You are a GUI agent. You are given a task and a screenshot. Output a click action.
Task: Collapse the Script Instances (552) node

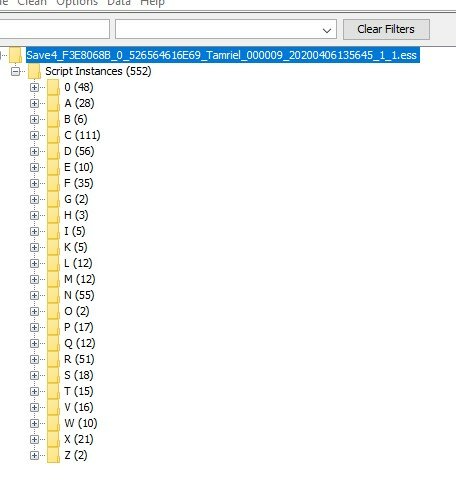(x=15, y=71)
